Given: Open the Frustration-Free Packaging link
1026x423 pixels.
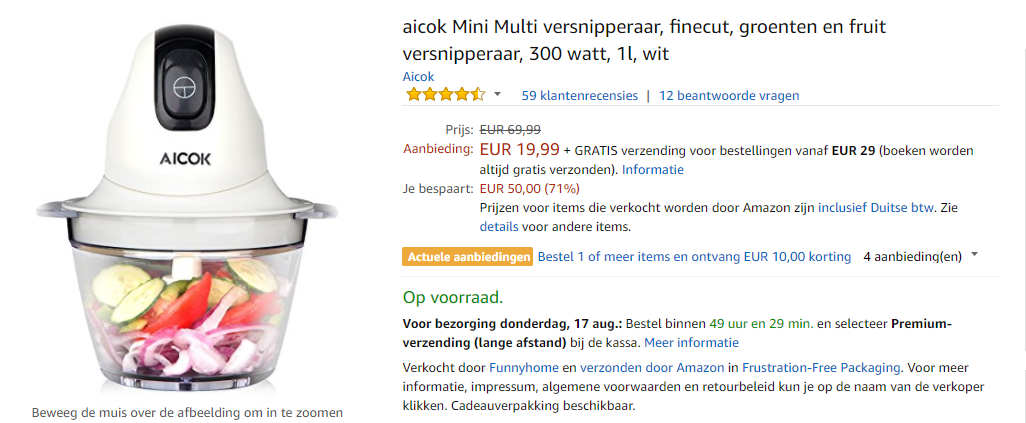Looking at the screenshot, I should [x=822, y=368].
